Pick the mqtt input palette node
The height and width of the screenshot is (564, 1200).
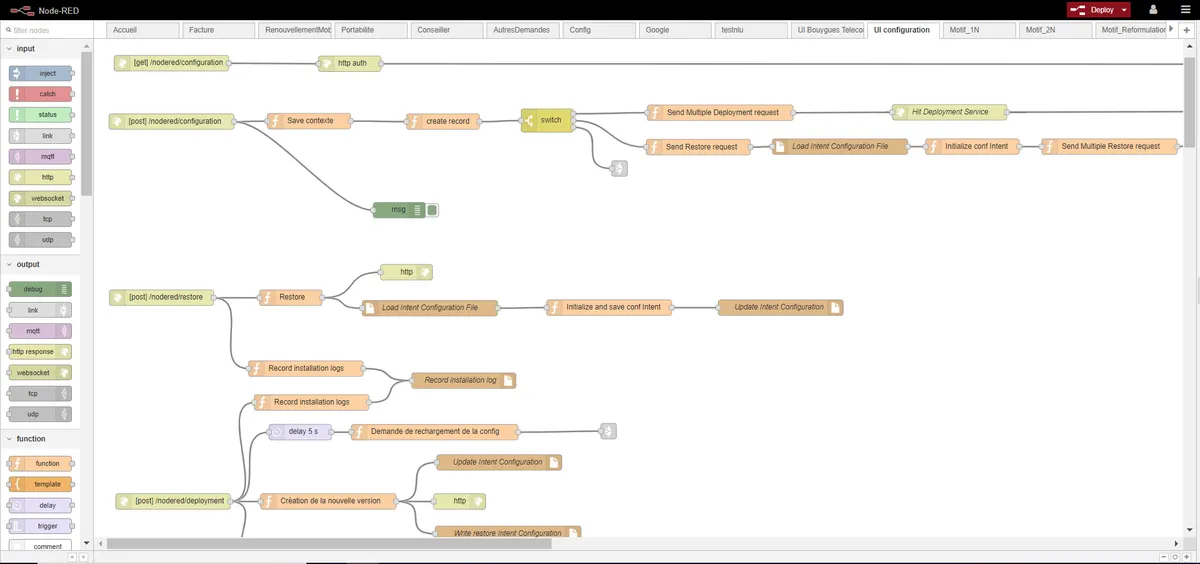tap(41, 156)
